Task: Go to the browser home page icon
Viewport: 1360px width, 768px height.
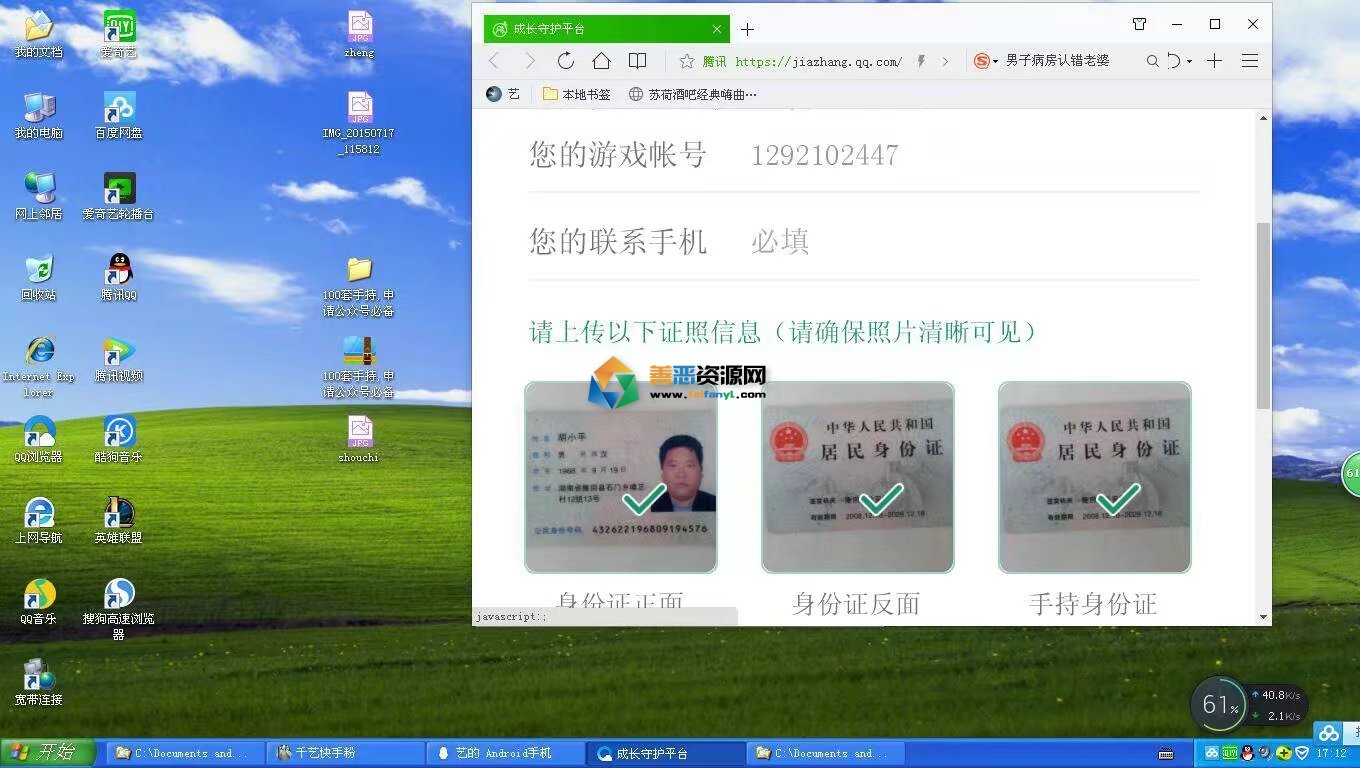Action: (x=601, y=61)
